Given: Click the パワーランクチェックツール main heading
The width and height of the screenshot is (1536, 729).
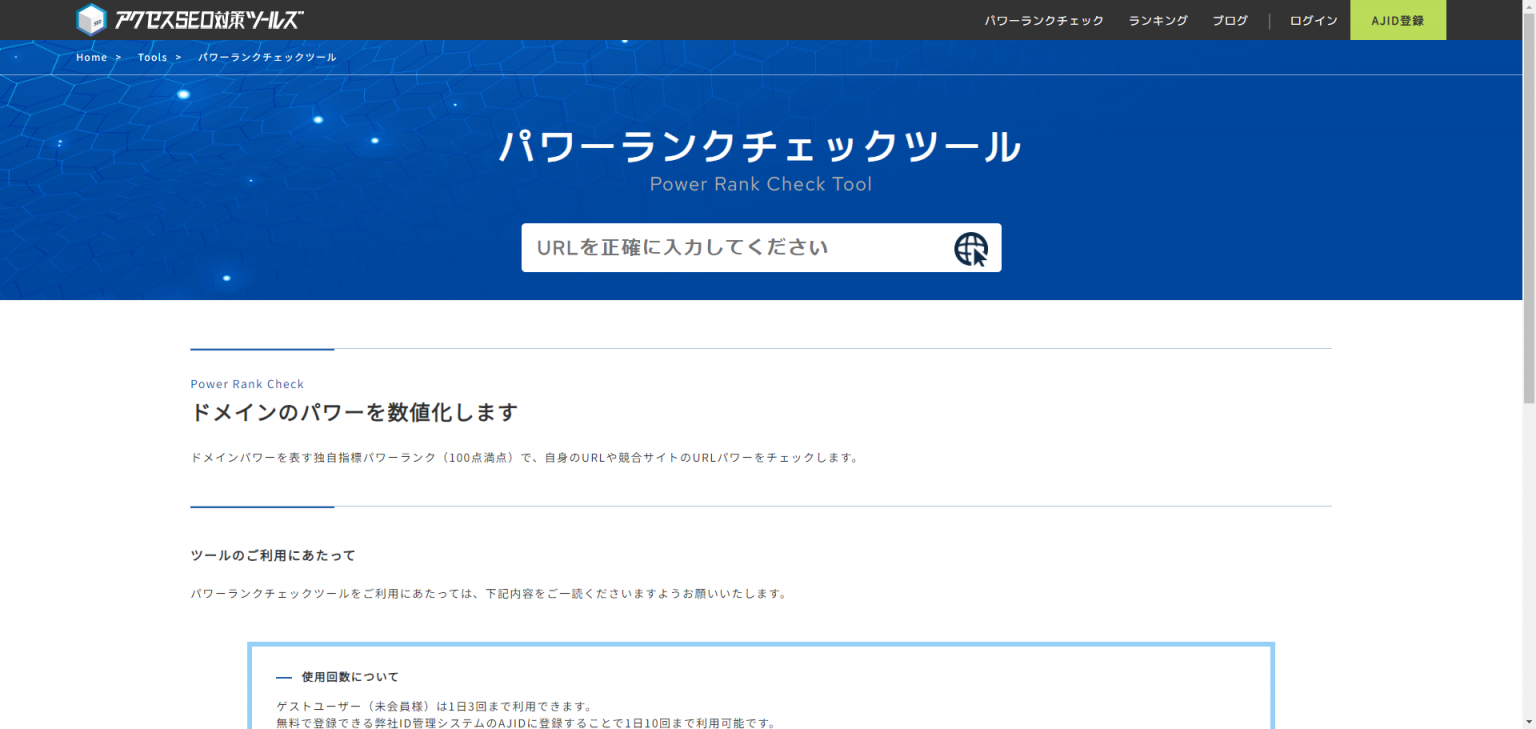Looking at the screenshot, I should click(760, 147).
